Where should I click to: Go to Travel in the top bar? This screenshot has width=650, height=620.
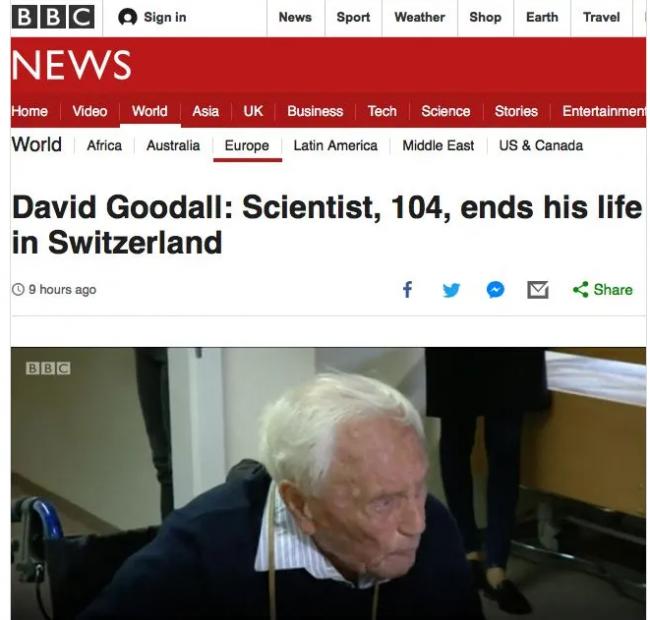(x=601, y=17)
